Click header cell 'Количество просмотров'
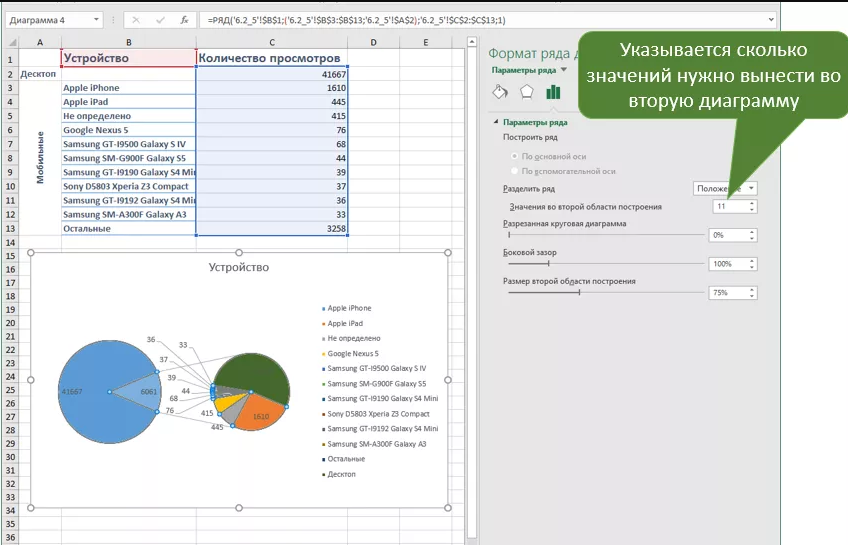 pos(272,58)
